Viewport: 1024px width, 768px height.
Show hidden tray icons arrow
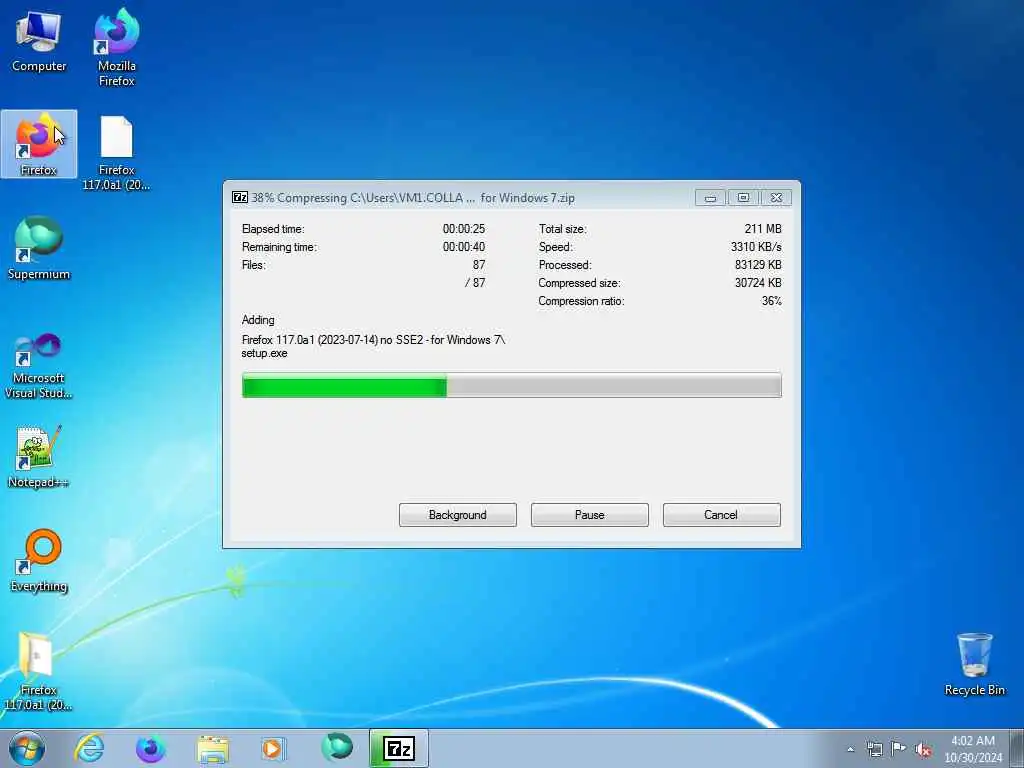tap(850, 750)
